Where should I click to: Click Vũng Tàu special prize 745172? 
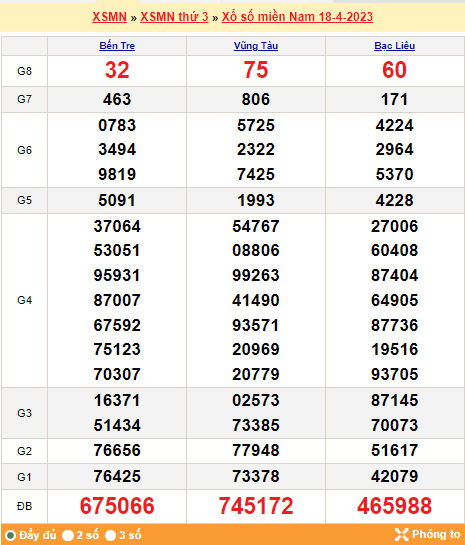tap(256, 506)
